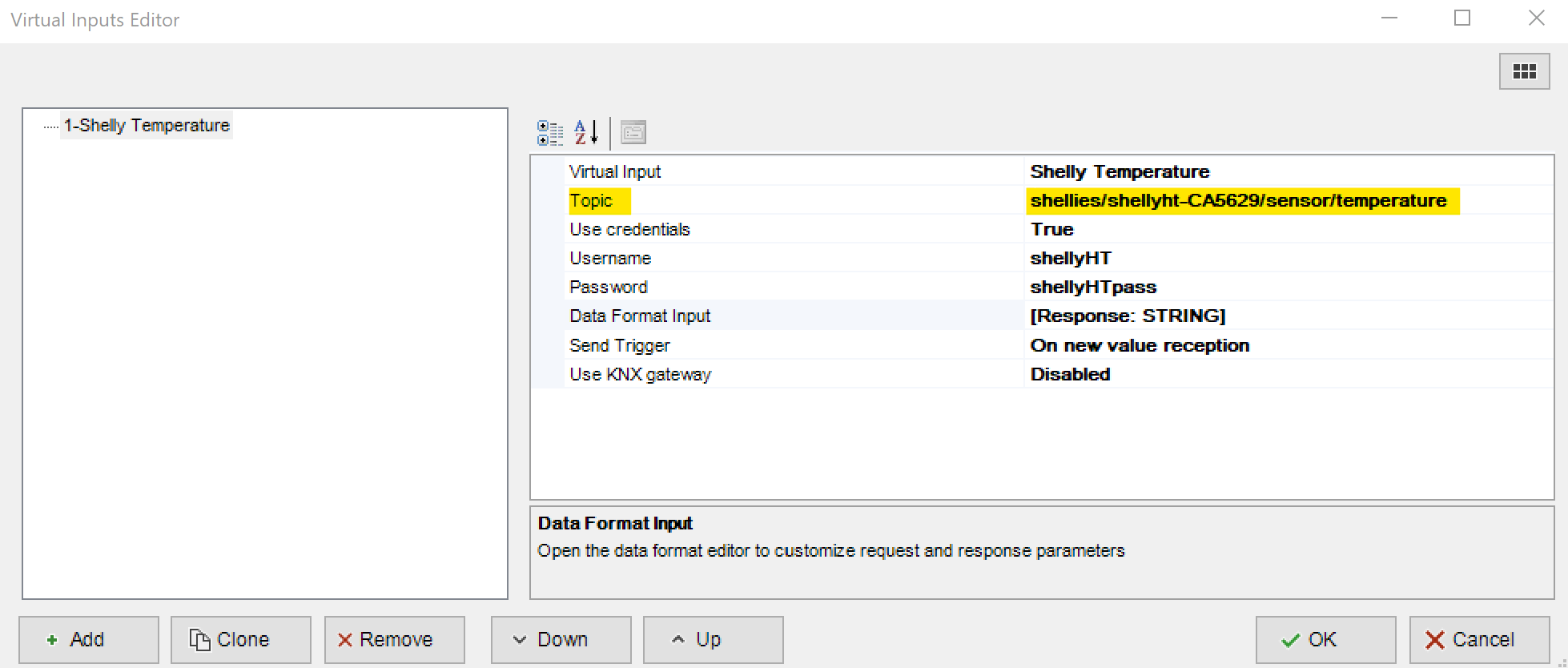Click the Categorized view icon
Image resolution: width=1568 pixels, height=668 pixels.
550,133
